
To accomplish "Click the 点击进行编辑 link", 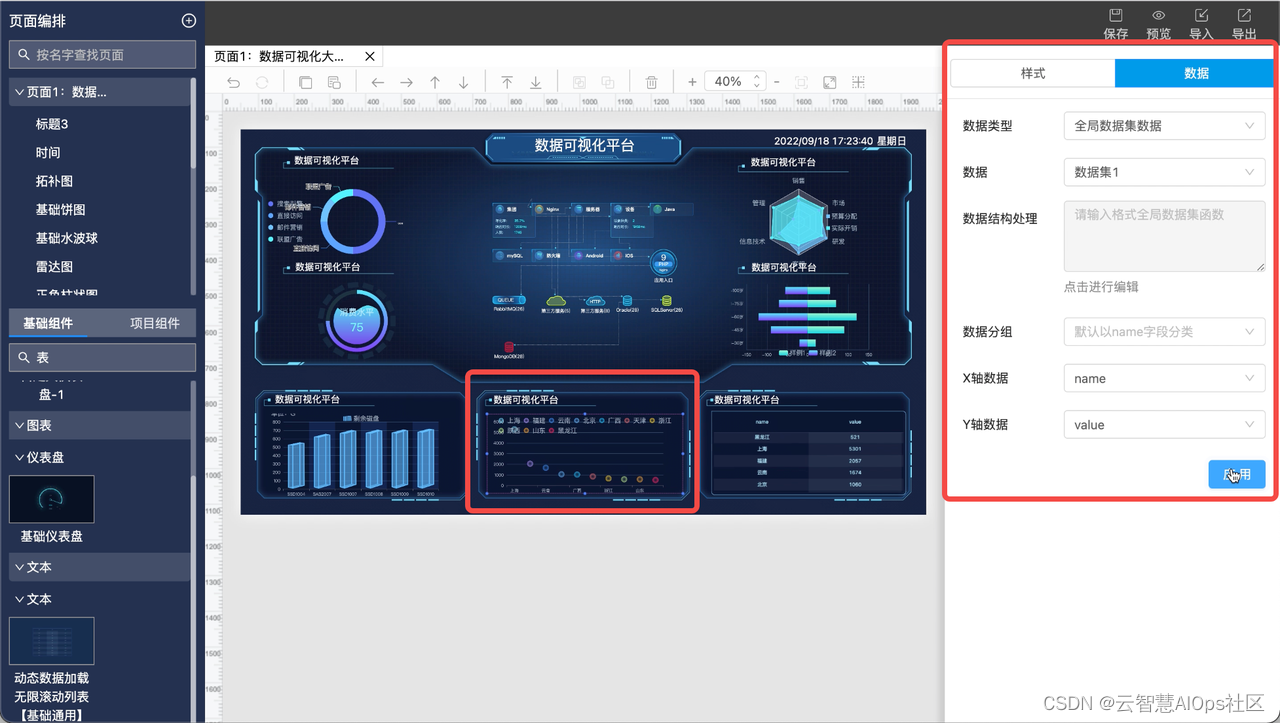I will [1101, 286].
